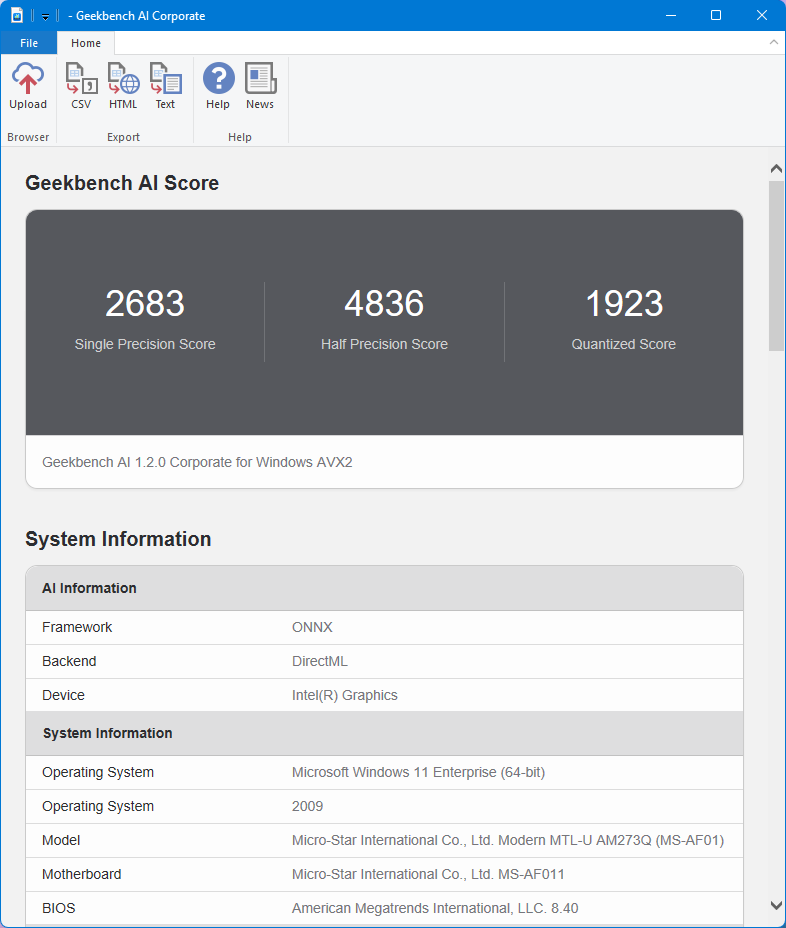Image resolution: width=786 pixels, height=928 pixels.
Task: Export results as HTML
Action: click(x=123, y=86)
